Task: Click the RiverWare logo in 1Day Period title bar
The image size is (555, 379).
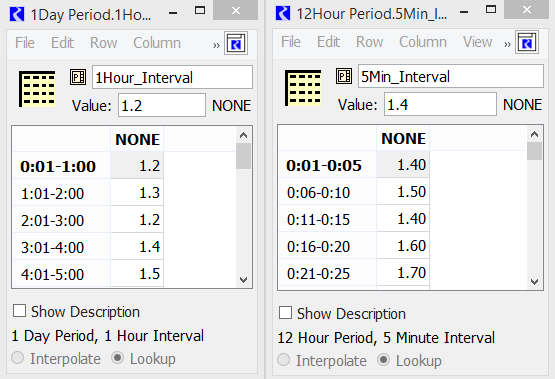Action: 17,15
